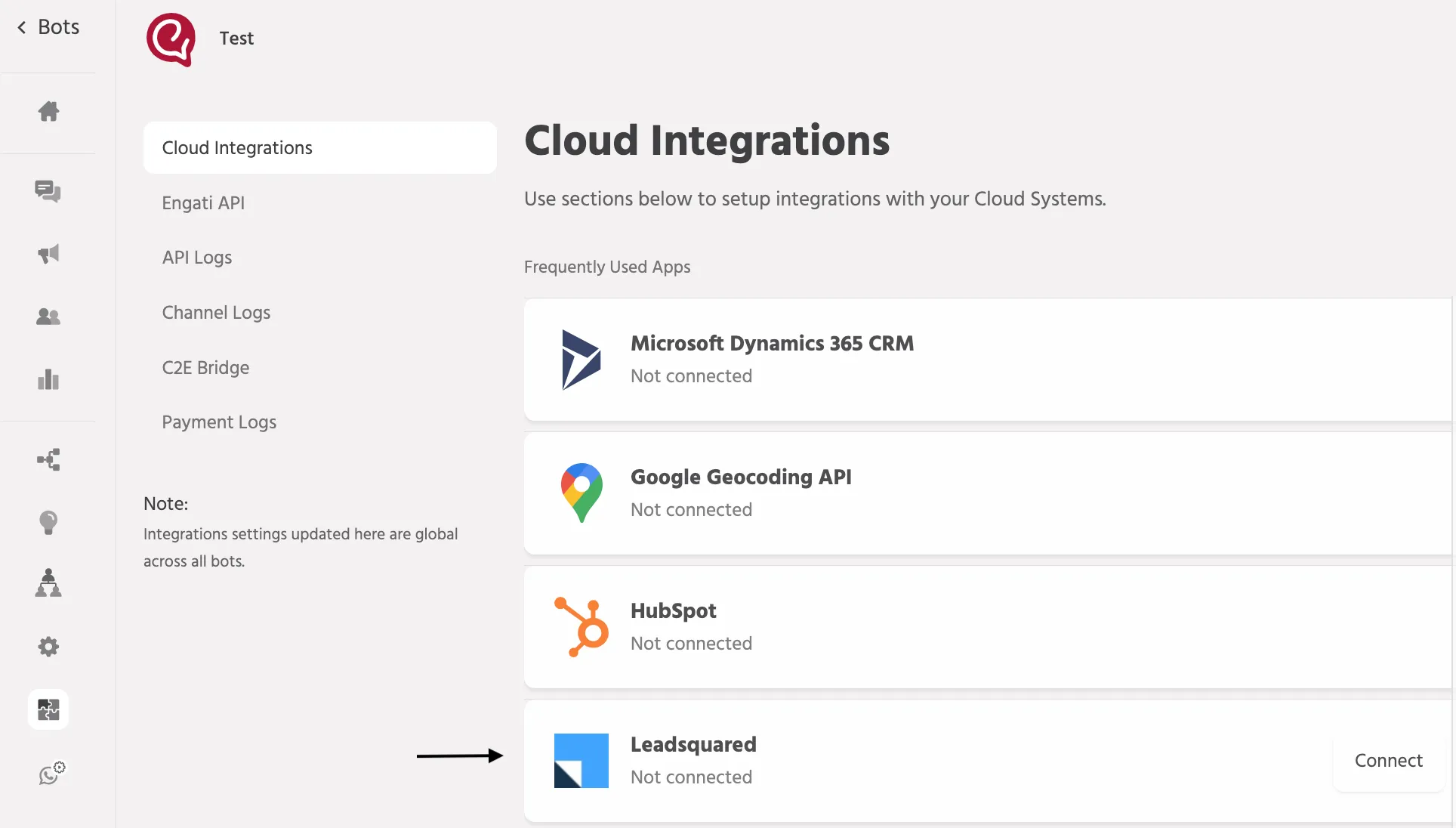This screenshot has width=1456, height=828.
Task: Open the C2E Bridge section
Action: point(205,368)
